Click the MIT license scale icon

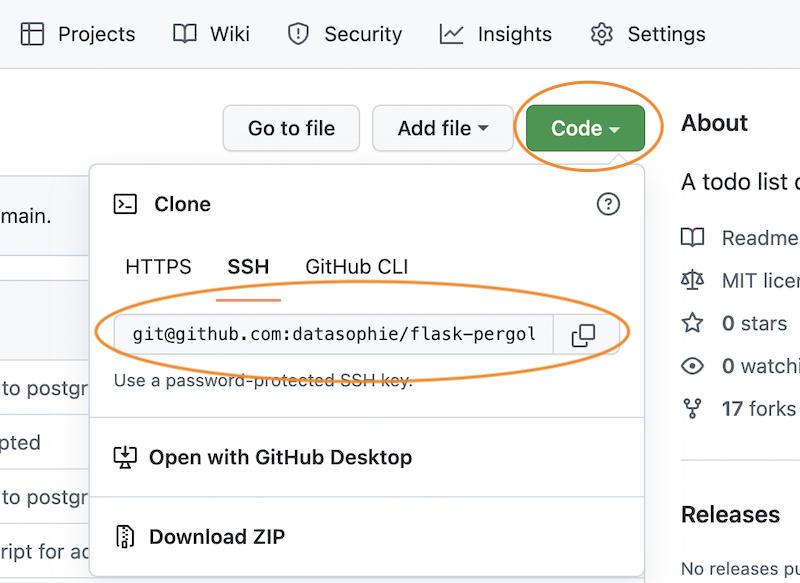pyautogui.click(x=692, y=280)
